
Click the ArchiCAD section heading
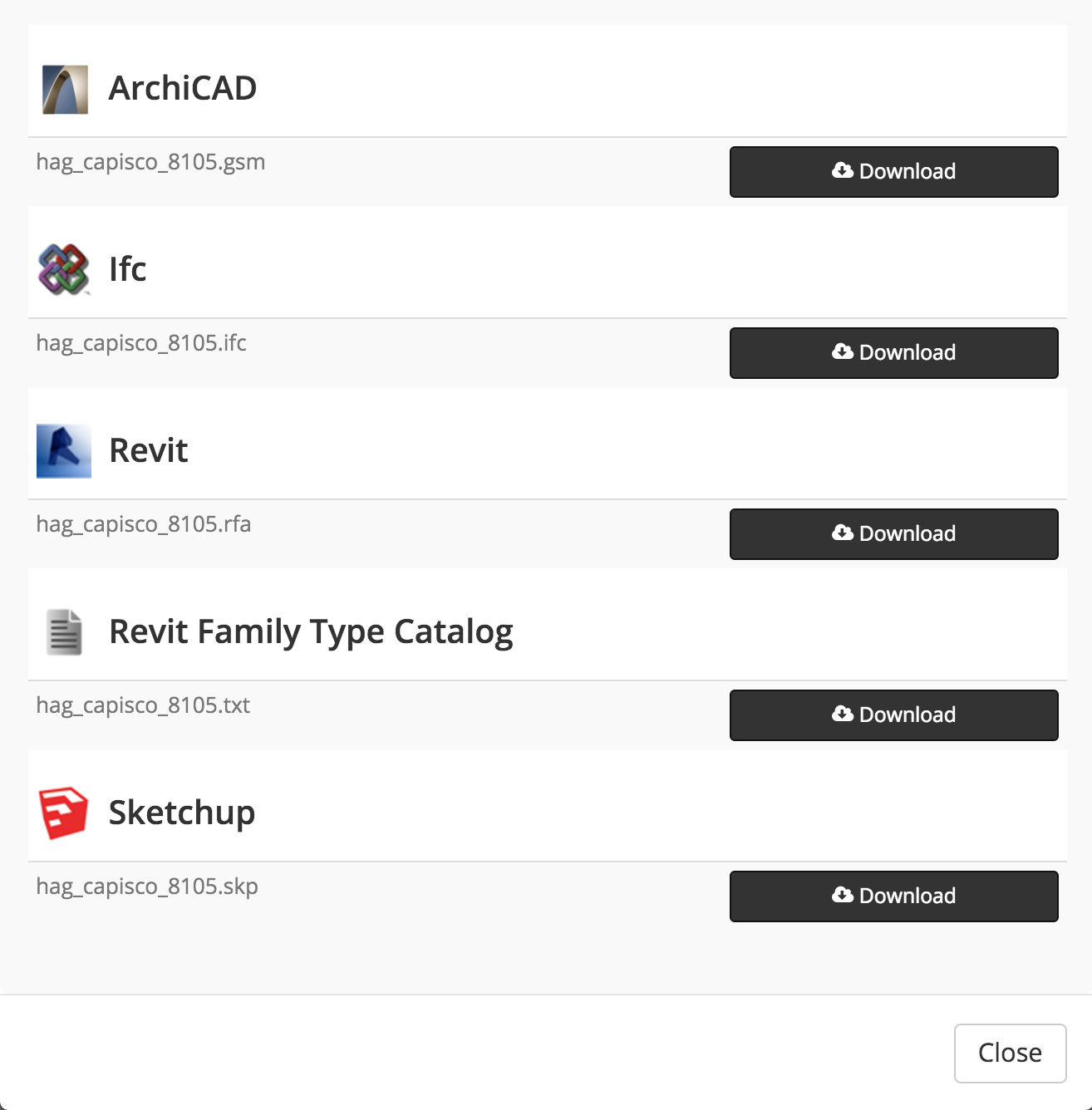pos(183,88)
